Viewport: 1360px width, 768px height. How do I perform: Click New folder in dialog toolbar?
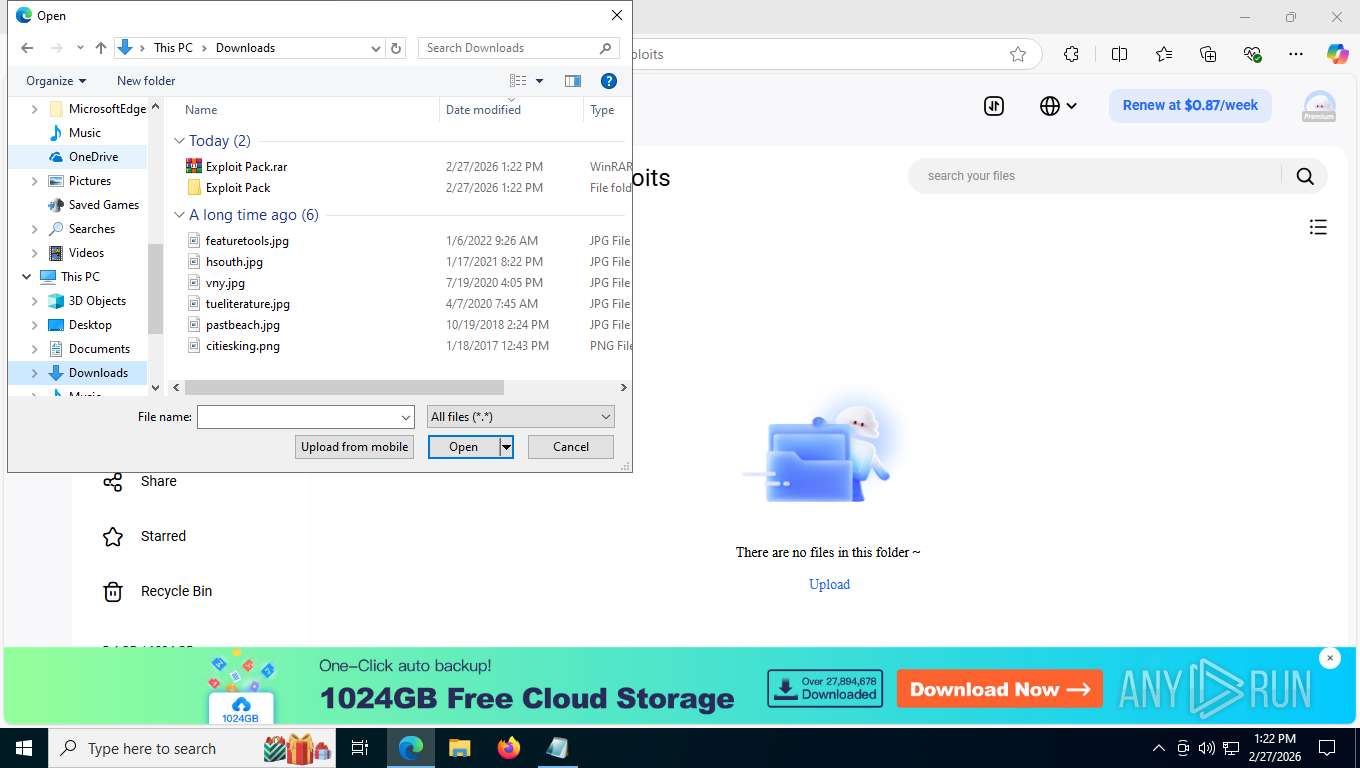[x=146, y=81]
